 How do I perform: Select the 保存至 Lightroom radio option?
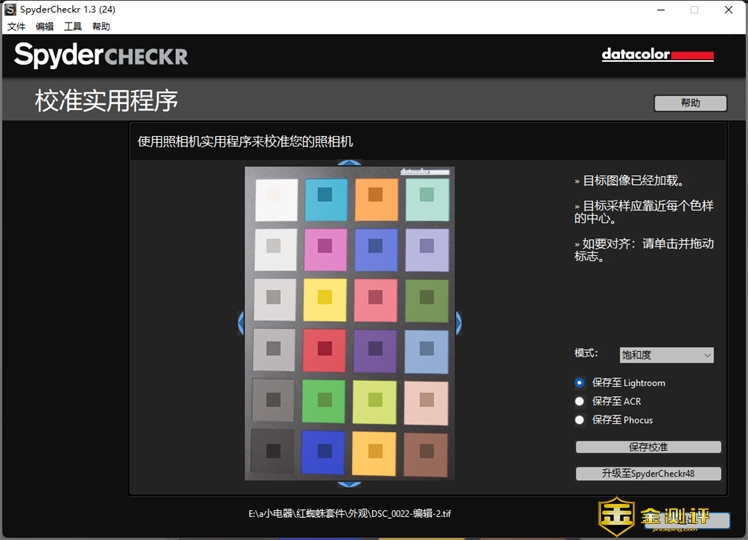pos(580,382)
